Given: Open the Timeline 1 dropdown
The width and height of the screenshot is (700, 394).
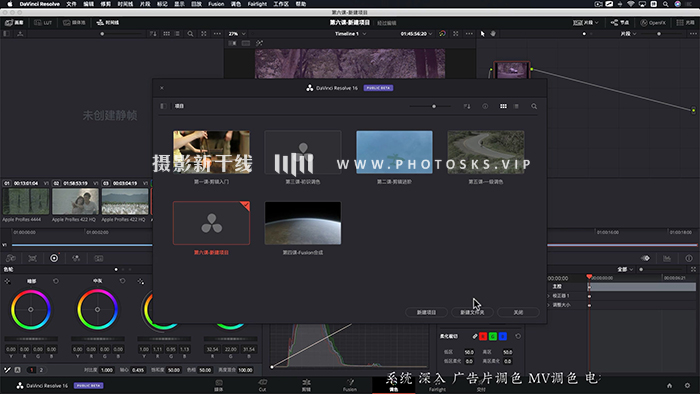Looking at the screenshot, I should (350, 34).
